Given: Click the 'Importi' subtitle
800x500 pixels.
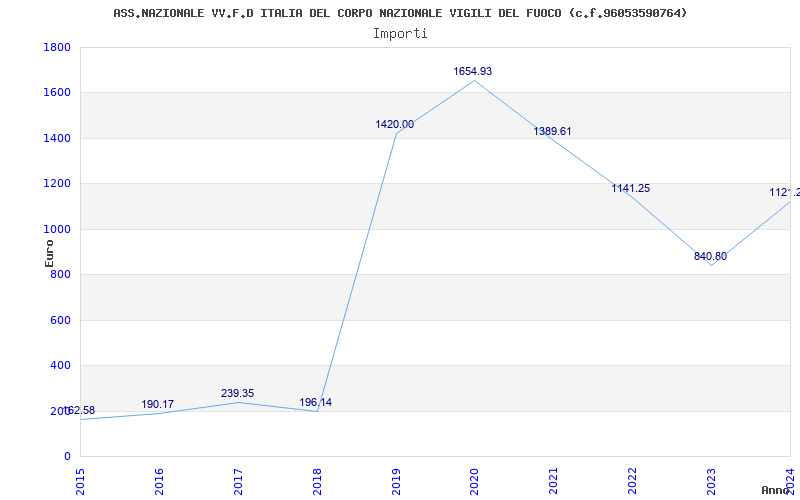Looking at the screenshot, I should pyautogui.click(x=400, y=34).
